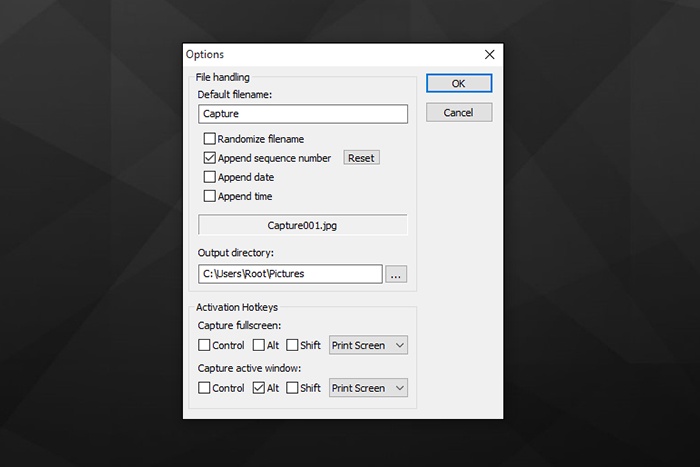Click the Options dialog title

click(205, 54)
